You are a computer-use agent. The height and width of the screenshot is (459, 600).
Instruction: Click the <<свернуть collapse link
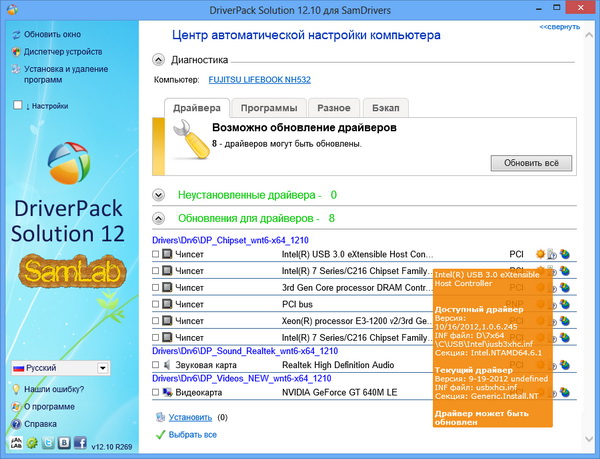pyautogui.click(x=559, y=27)
